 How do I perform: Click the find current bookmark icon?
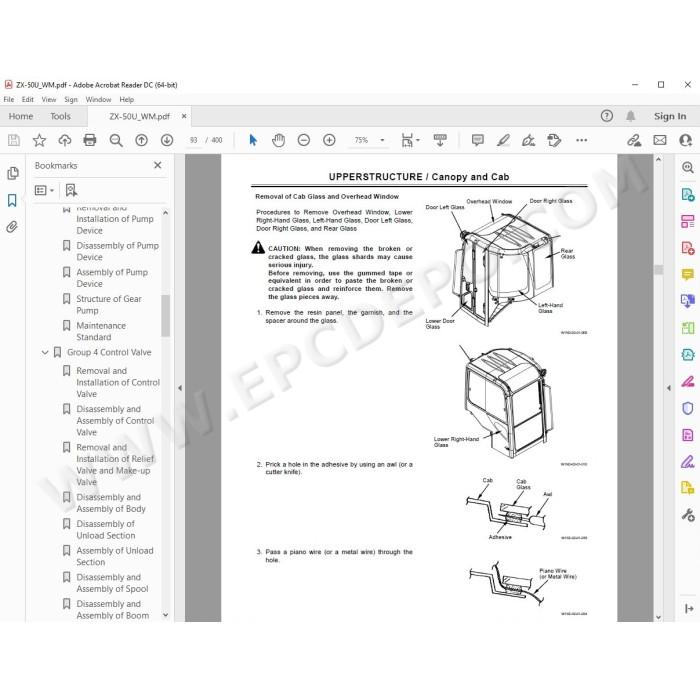click(71, 190)
